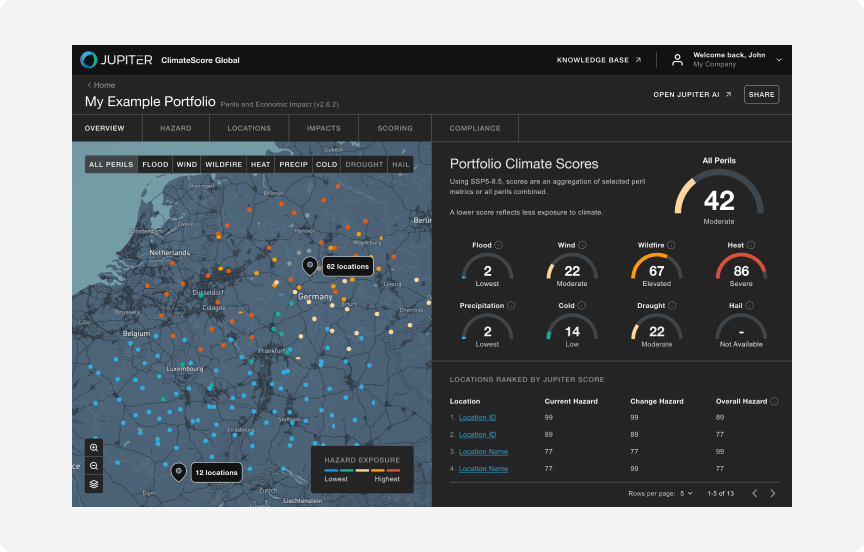Screen dimensions: 864x552
Task: Click the Current Hazard column header
Action: pyautogui.click(x=571, y=402)
